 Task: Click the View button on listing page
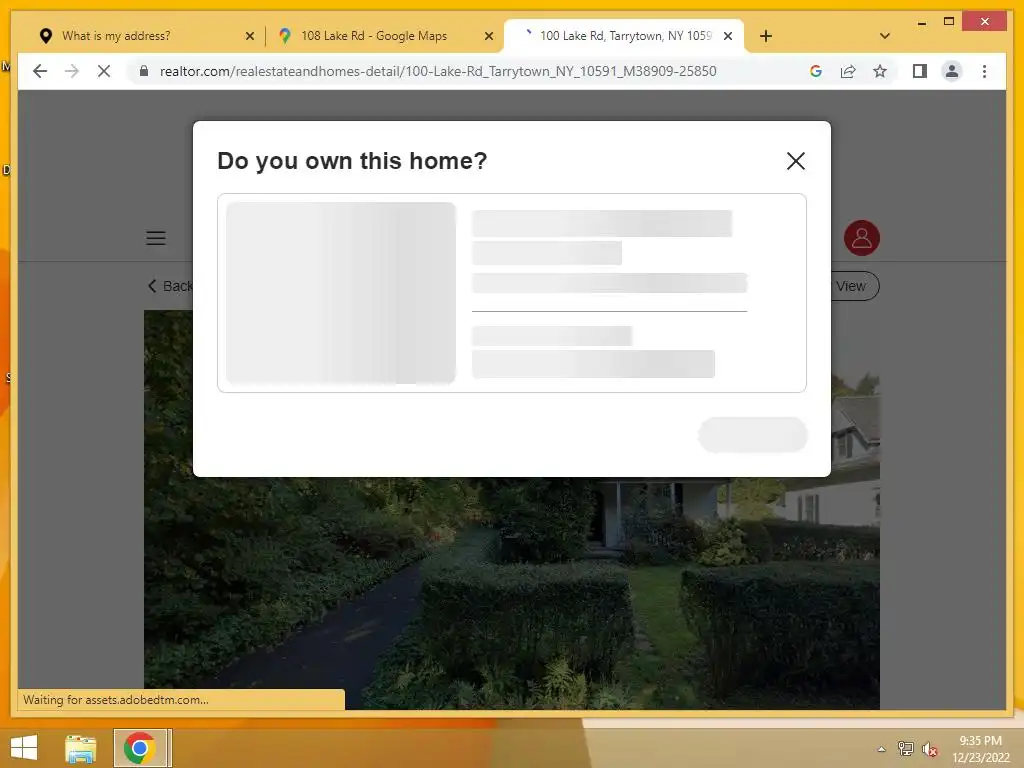click(x=854, y=286)
